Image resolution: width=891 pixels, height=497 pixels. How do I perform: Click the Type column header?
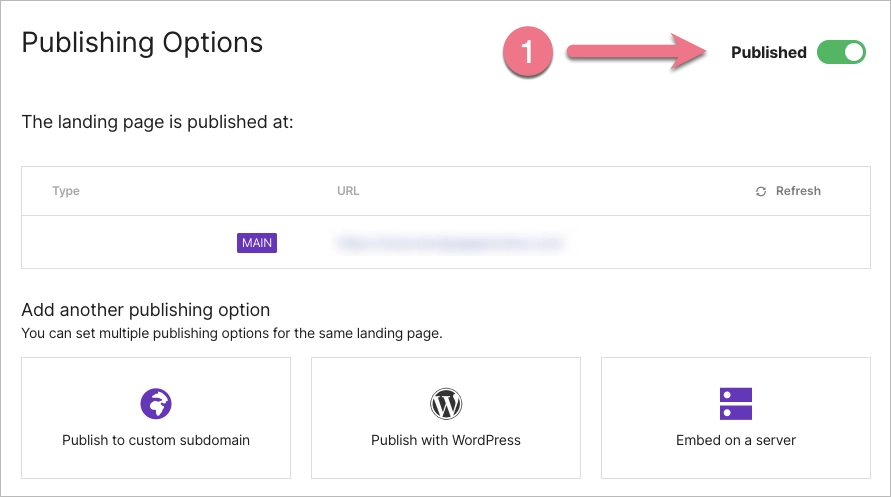[66, 191]
